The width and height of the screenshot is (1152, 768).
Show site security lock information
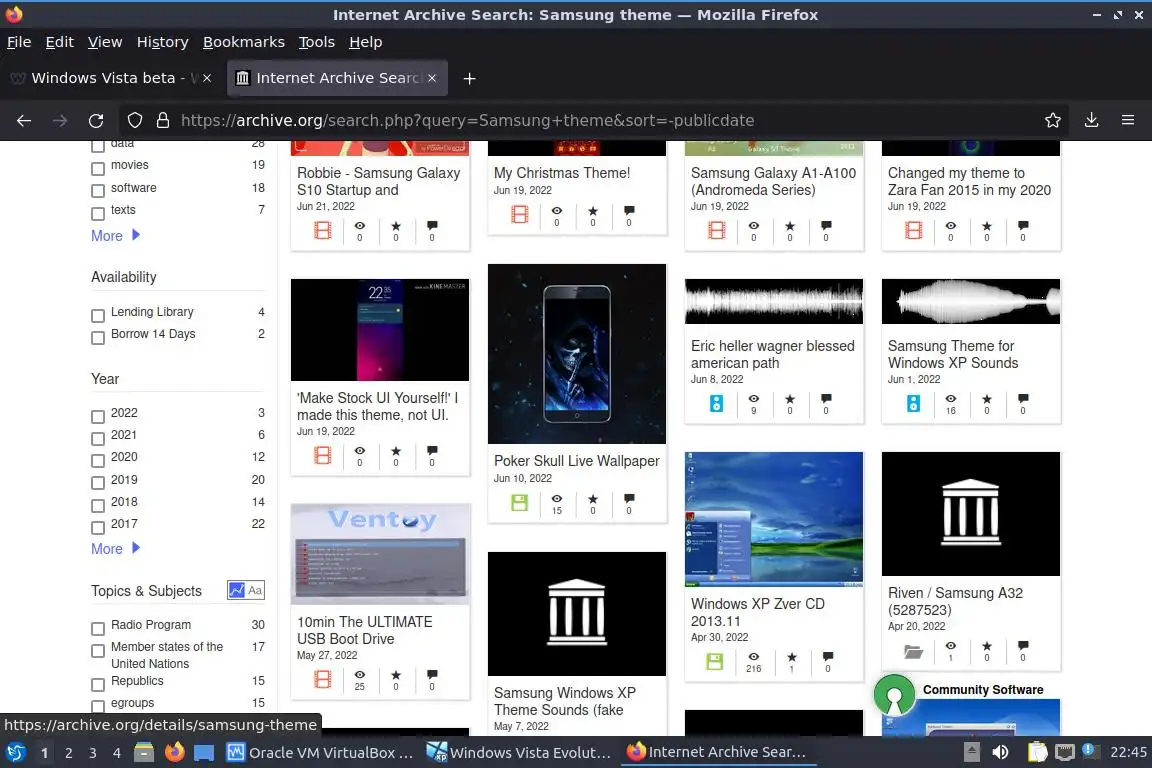click(x=163, y=120)
